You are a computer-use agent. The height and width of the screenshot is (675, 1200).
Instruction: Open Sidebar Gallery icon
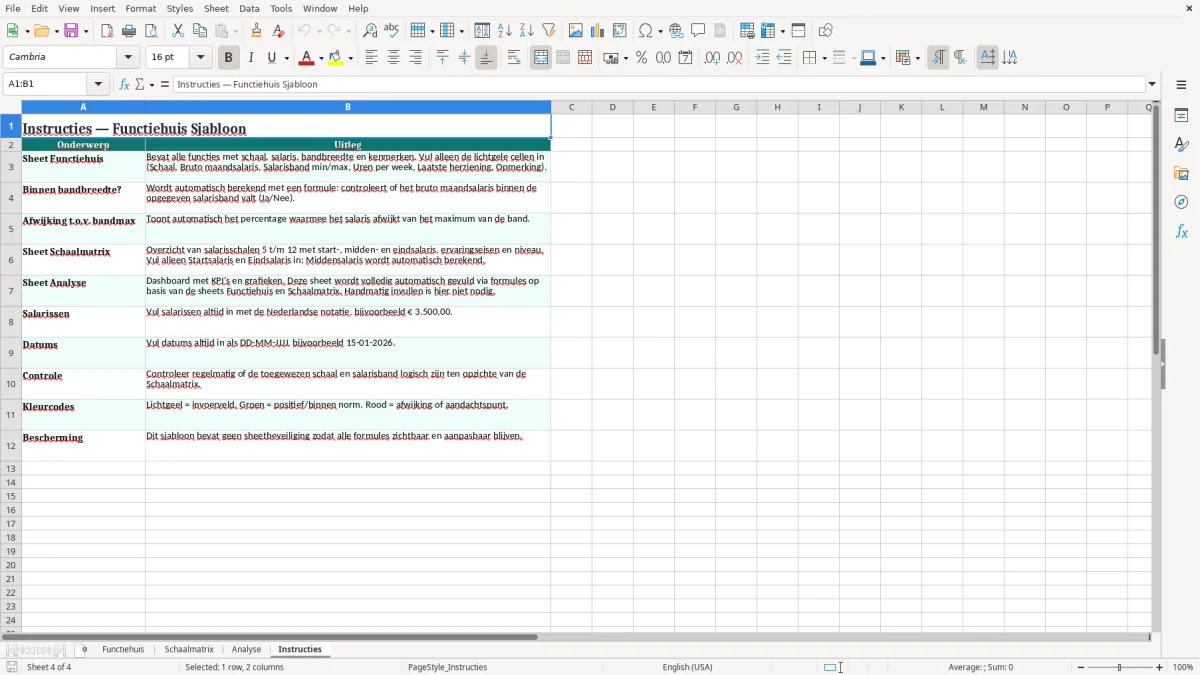click(1181, 174)
